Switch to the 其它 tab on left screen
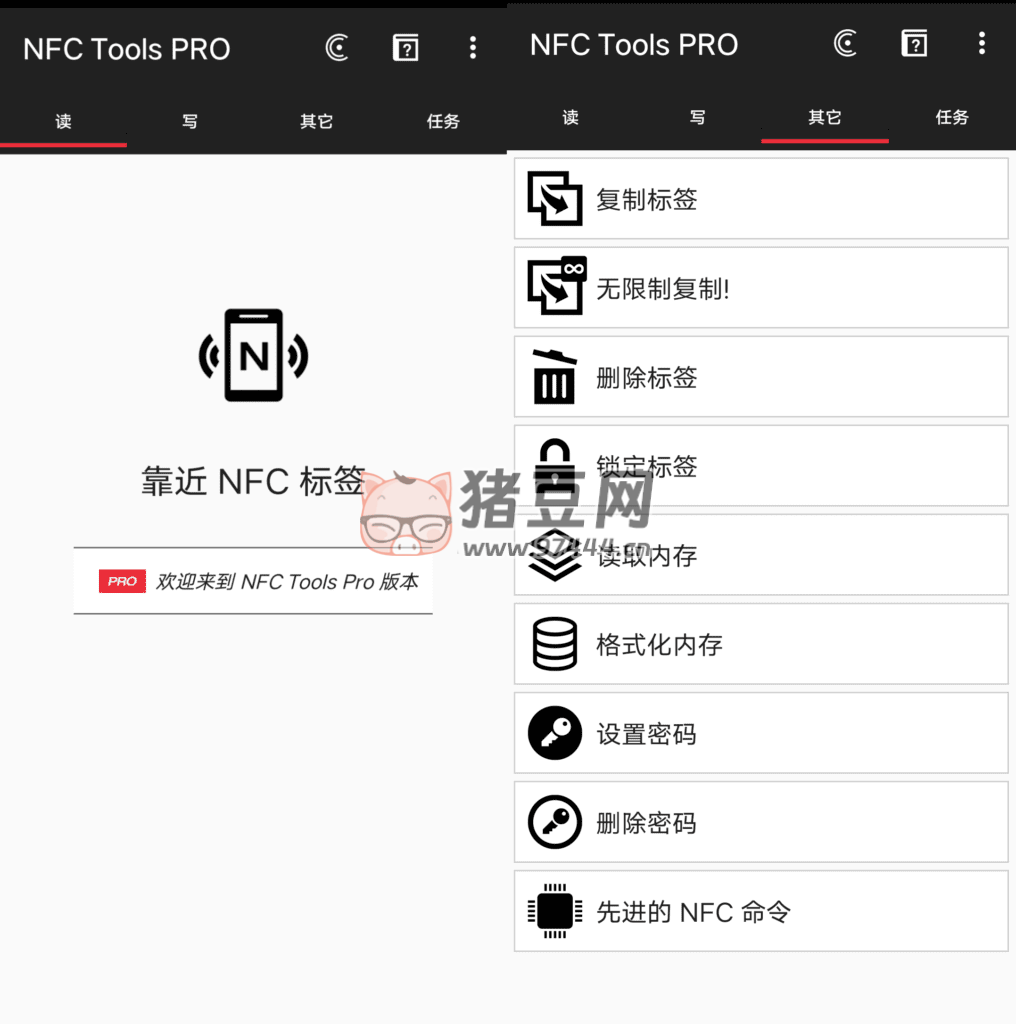The height and width of the screenshot is (1024, 1016). (317, 121)
